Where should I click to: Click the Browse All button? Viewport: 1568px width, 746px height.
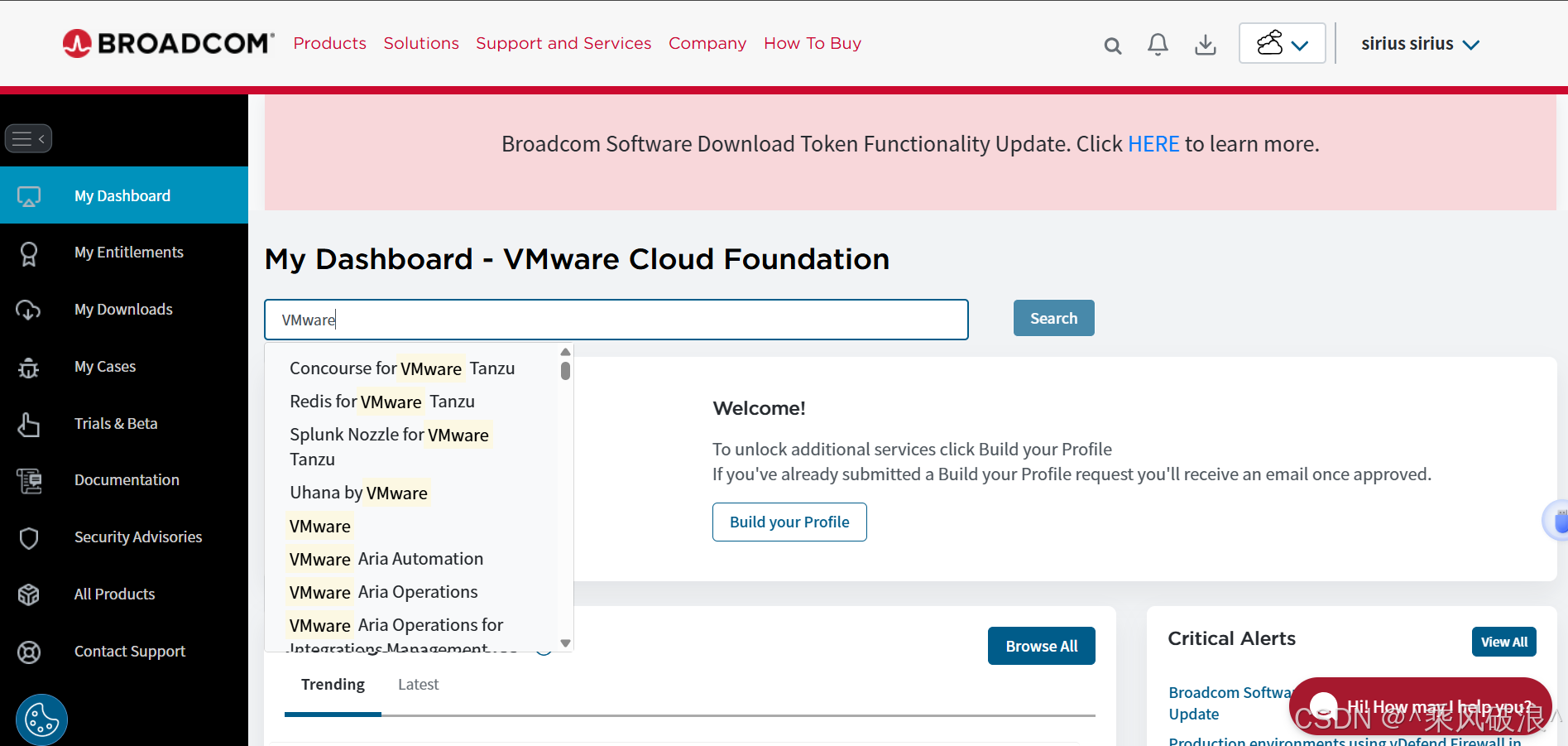1041,646
